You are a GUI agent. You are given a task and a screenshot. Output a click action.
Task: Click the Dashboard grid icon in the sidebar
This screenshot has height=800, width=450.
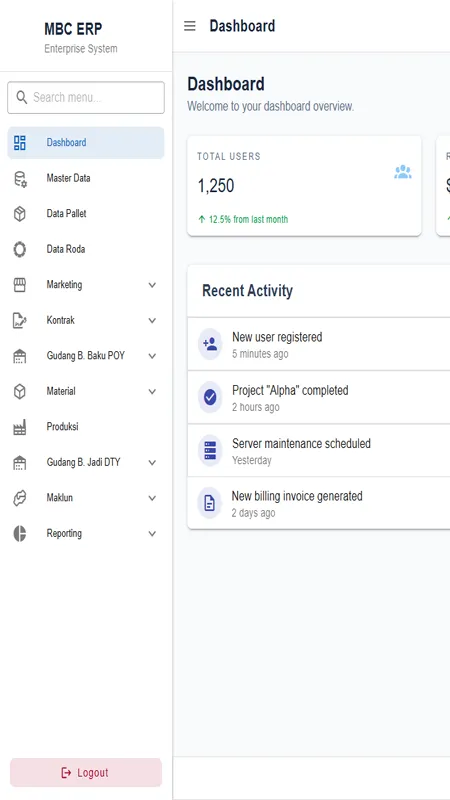[19, 143]
